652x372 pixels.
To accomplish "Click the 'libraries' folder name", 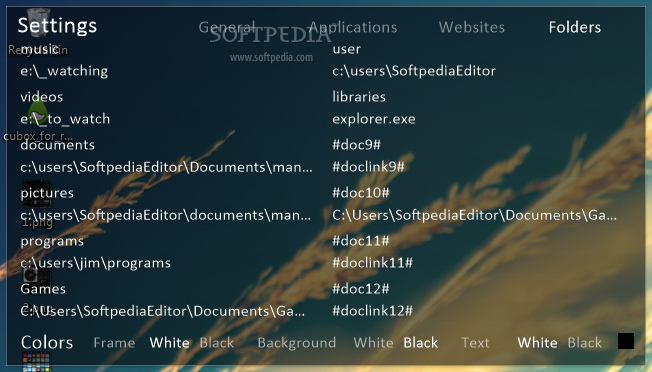I will (x=359, y=97).
